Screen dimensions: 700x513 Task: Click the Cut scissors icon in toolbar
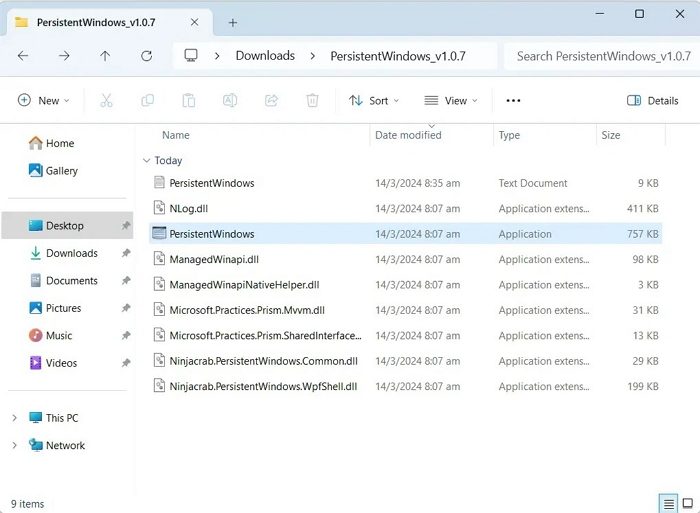[x=106, y=100]
